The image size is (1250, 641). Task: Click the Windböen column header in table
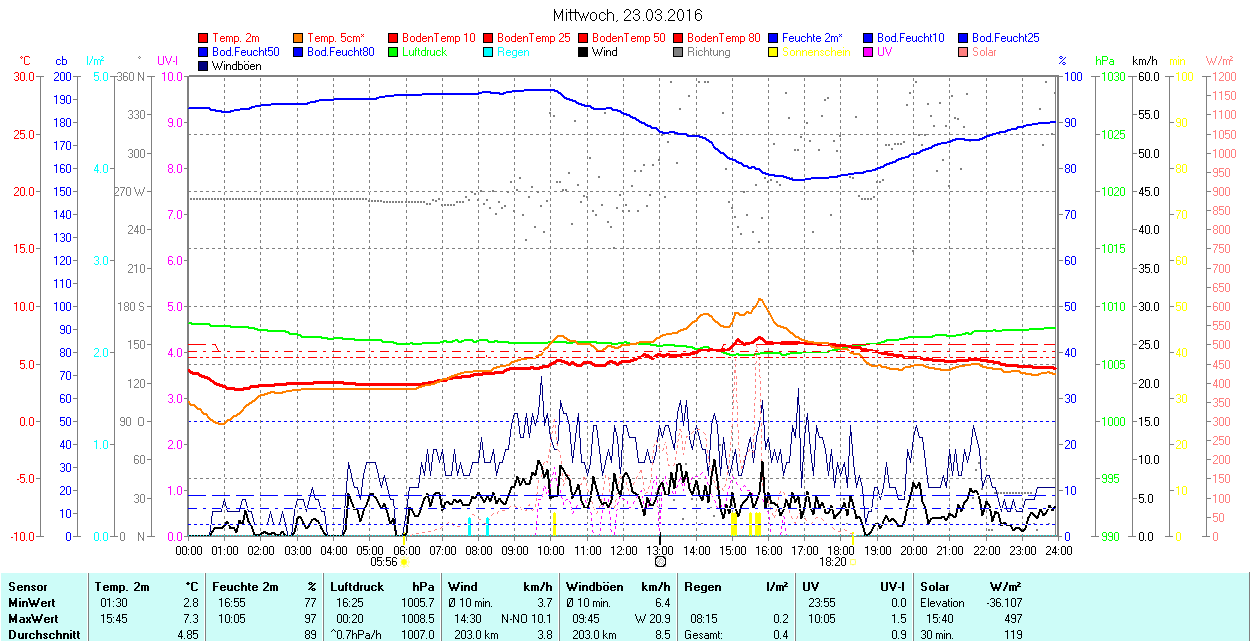[595, 587]
